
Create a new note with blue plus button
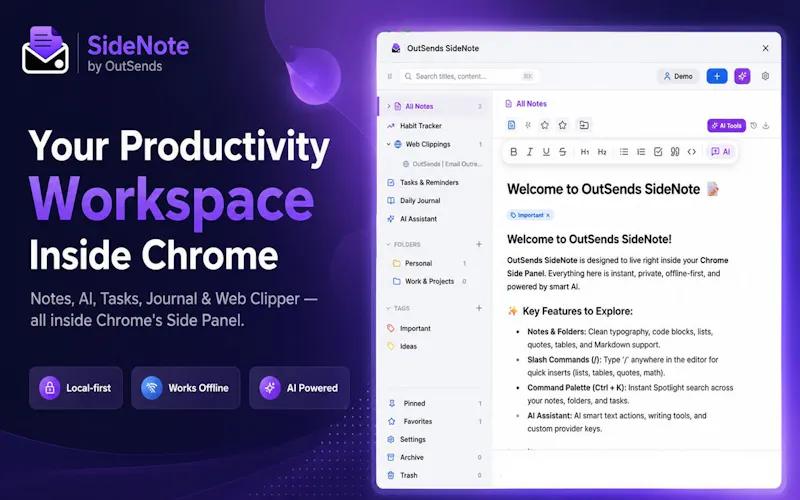point(717,76)
